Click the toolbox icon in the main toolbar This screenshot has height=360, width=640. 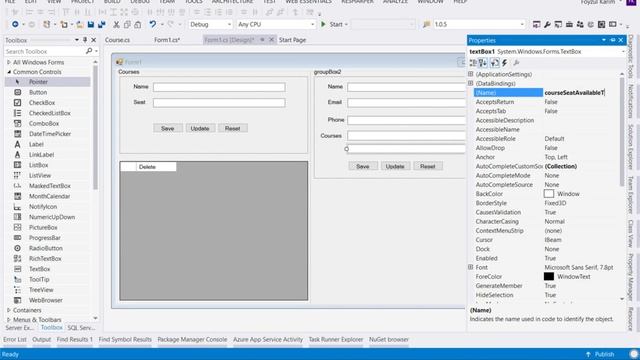(569, 24)
